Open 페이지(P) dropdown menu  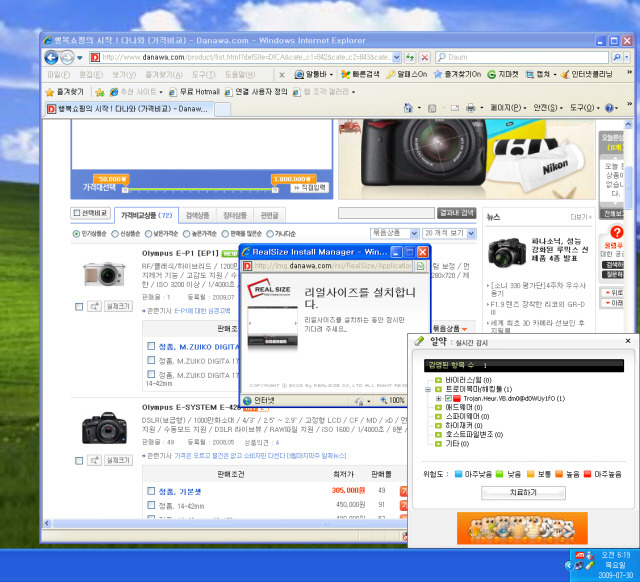pyautogui.click(x=509, y=108)
